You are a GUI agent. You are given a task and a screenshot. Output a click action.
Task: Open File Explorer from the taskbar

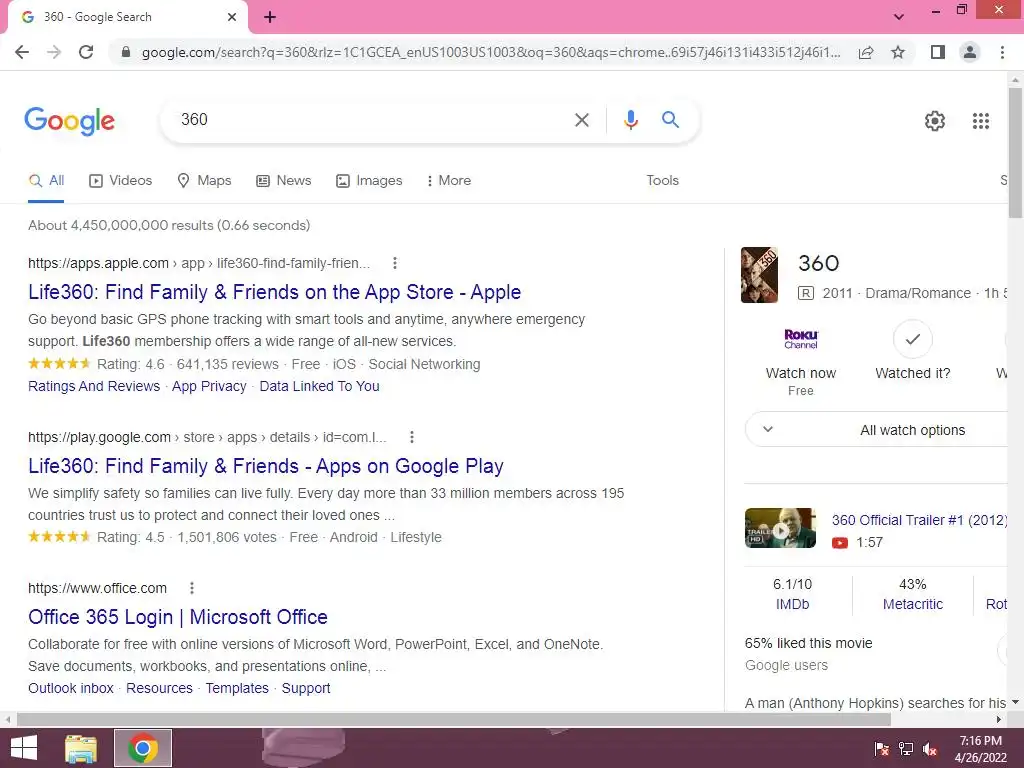[x=81, y=748]
